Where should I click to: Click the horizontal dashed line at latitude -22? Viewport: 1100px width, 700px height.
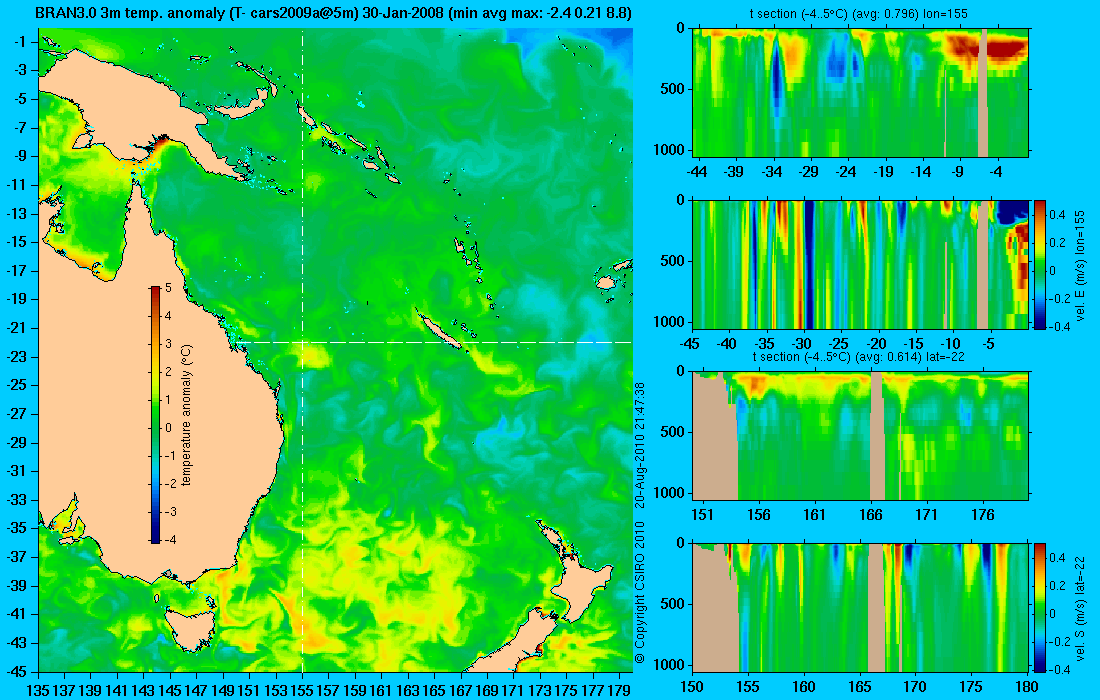point(433,342)
